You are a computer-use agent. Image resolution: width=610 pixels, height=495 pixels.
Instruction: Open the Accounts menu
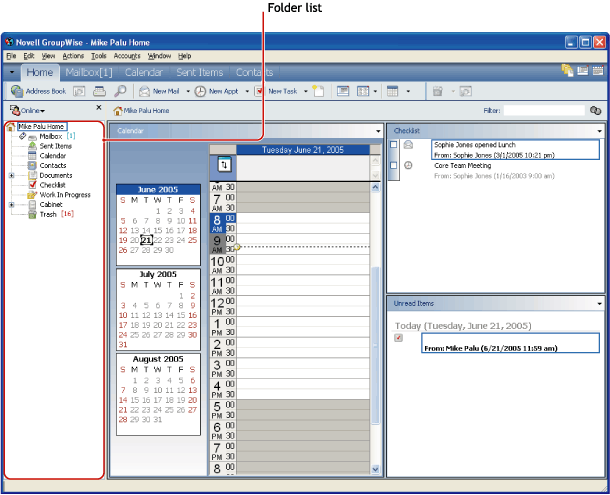tap(127, 56)
